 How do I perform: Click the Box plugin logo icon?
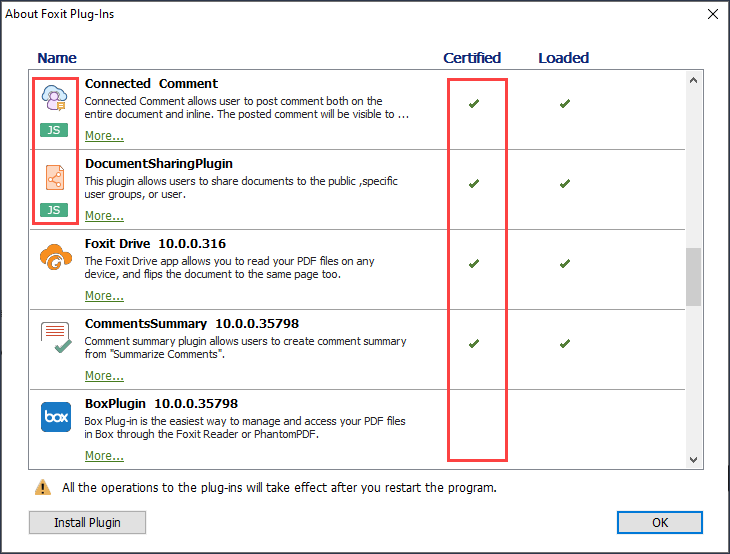tap(56, 417)
